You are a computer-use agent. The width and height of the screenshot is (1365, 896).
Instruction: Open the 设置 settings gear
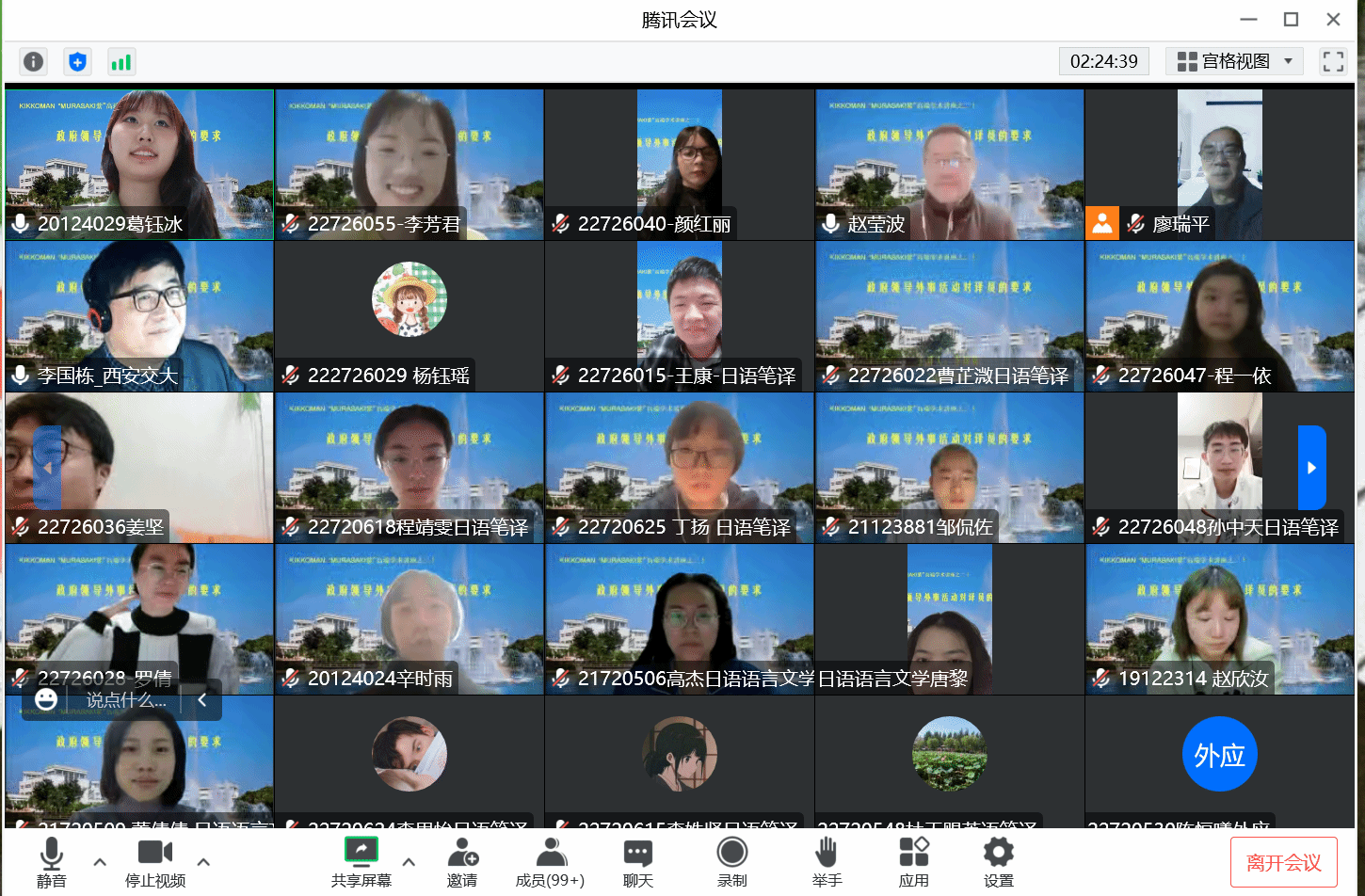999,862
